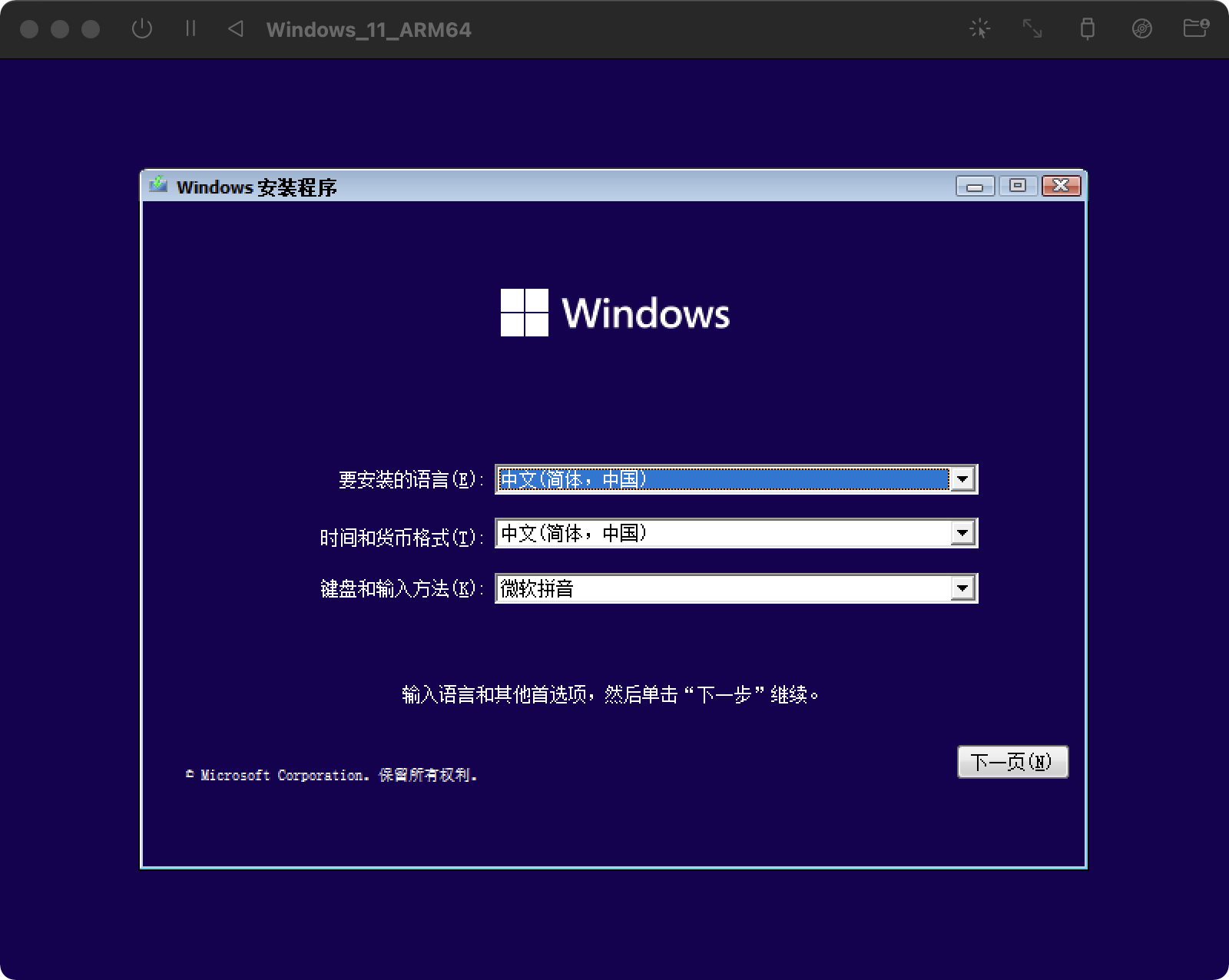The width and height of the screenshot is (1229, 980).
Task: Click the 下一页(N) button to continue
Action: tap(1012, 762)
